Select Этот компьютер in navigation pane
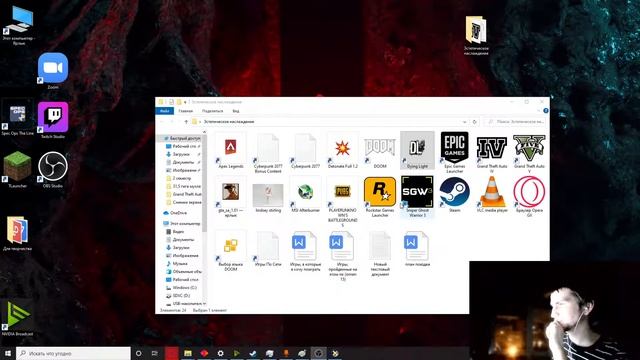The height and width of the screenshot is (360, 640). [181, 224]
